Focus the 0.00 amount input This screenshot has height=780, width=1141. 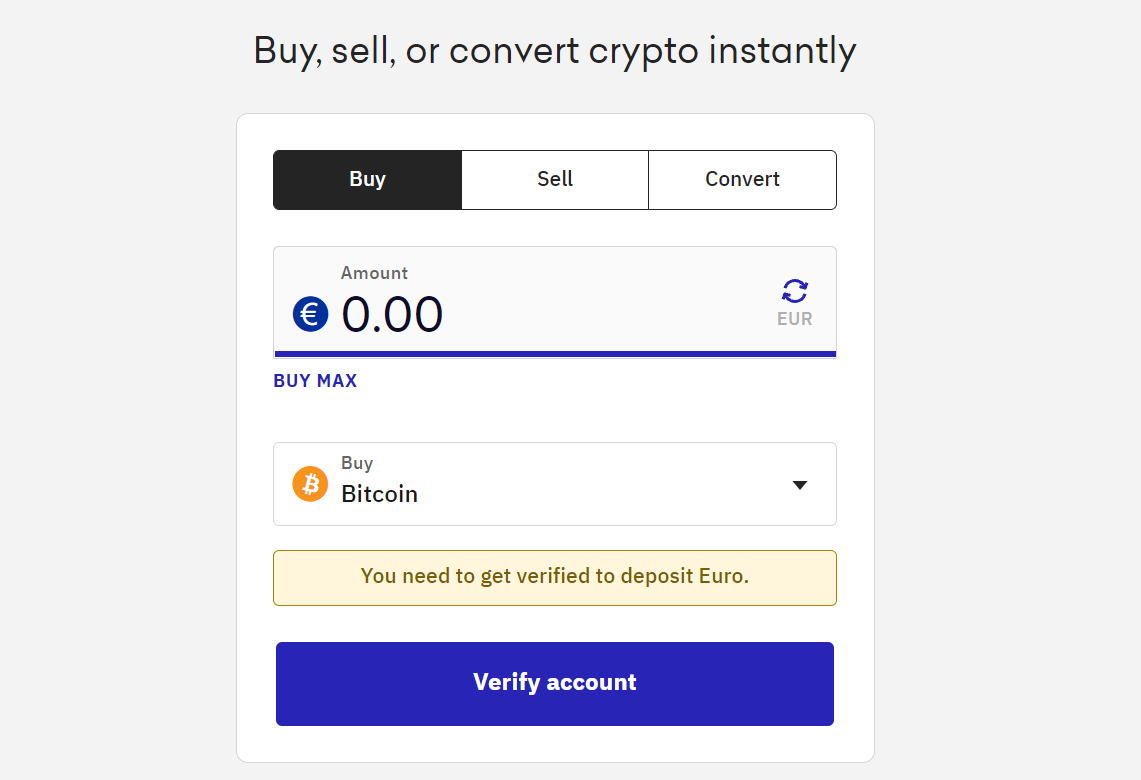coord(392,315)
